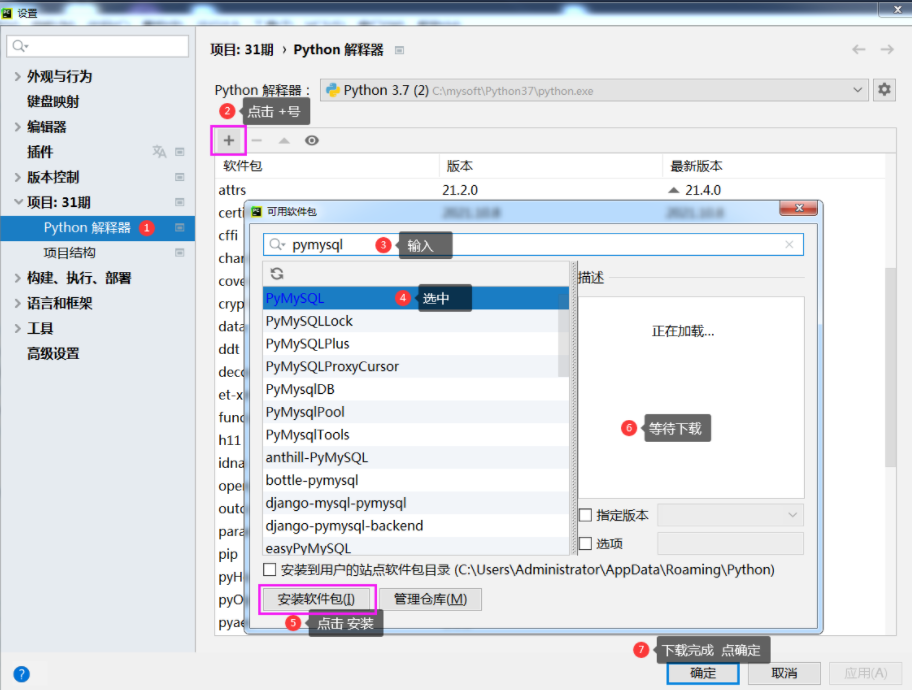Click the available packages list scrollbar
This screenshot has width=912, height=690.
pyautogui.click(x=563, y=335)
